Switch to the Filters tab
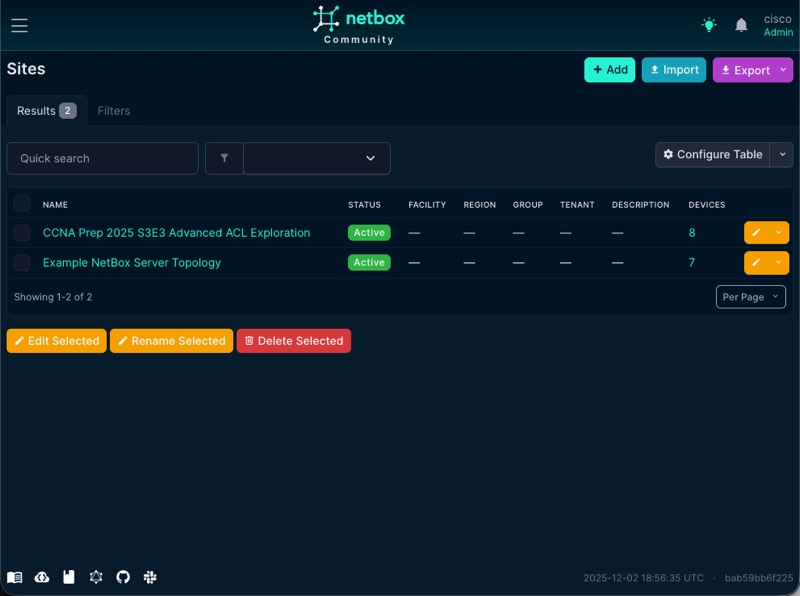The image size is (800, 596). (113, 110)
